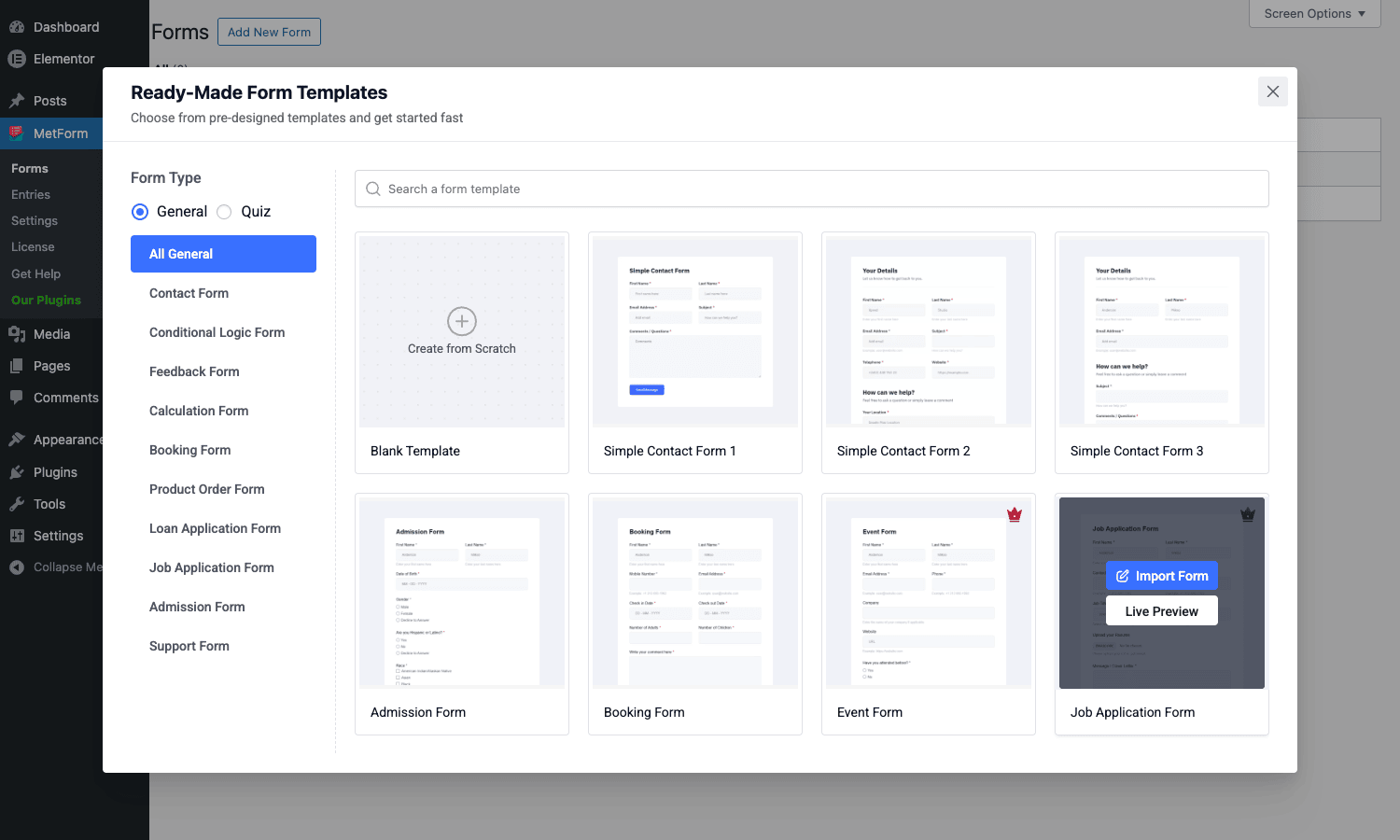The image size is (1400, 840).
Task: Choose the Job Application Form category in list
Action: click(x=212, y=567)
